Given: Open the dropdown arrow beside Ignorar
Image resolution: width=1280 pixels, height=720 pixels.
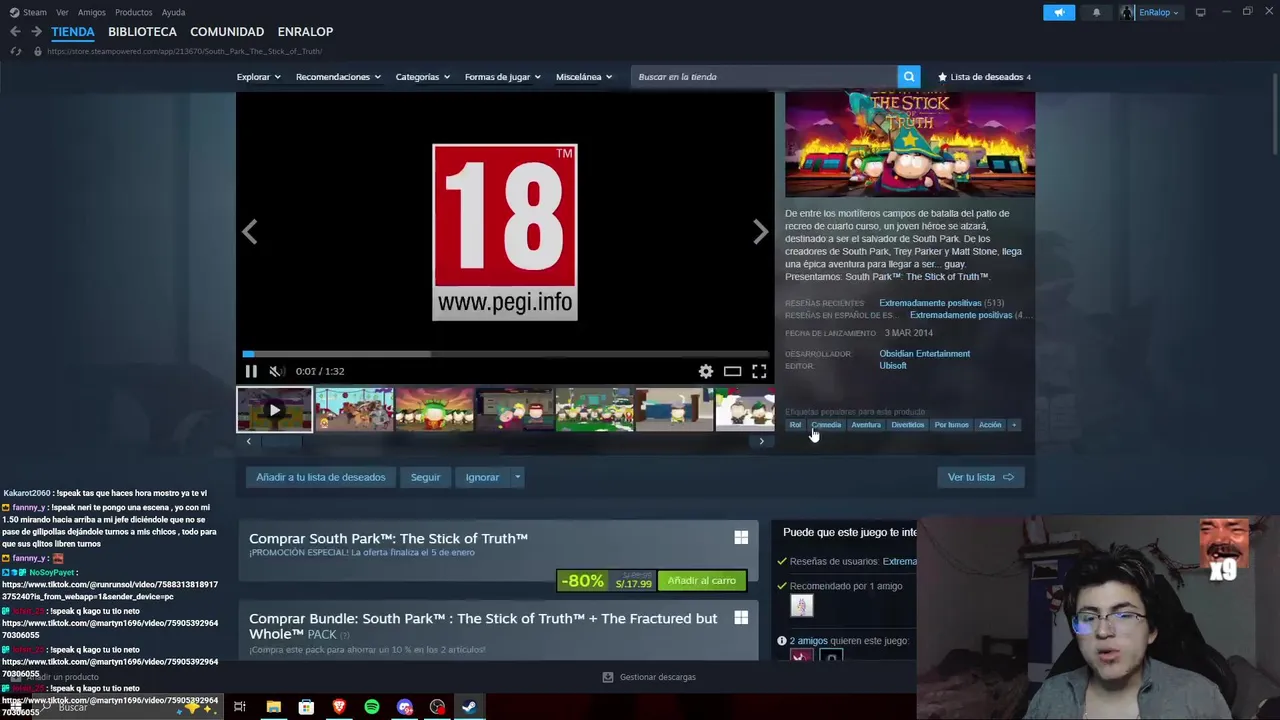Looking at the screenshot, I should 517,477.
